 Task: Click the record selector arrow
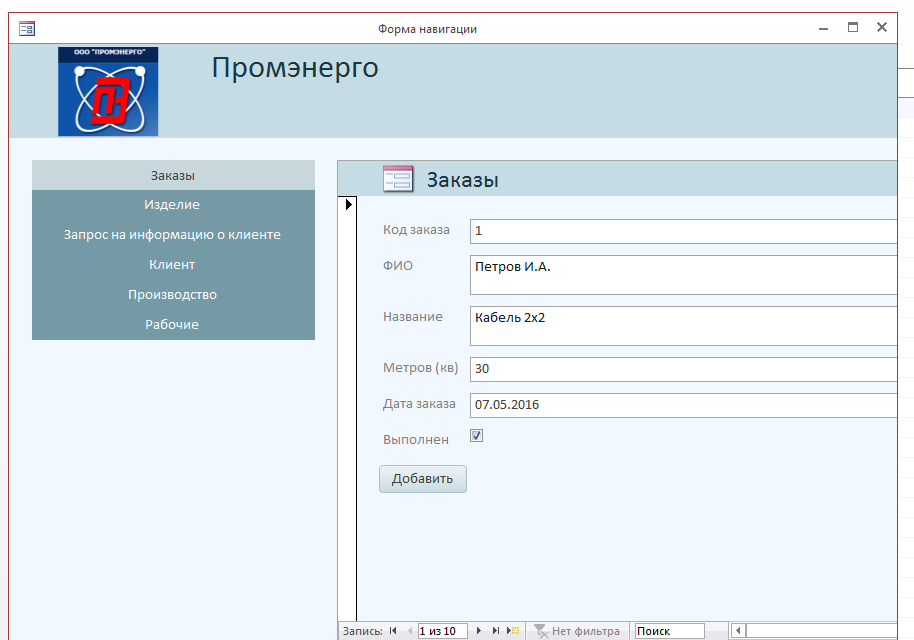pyautogui.click(x=348, y=205)
